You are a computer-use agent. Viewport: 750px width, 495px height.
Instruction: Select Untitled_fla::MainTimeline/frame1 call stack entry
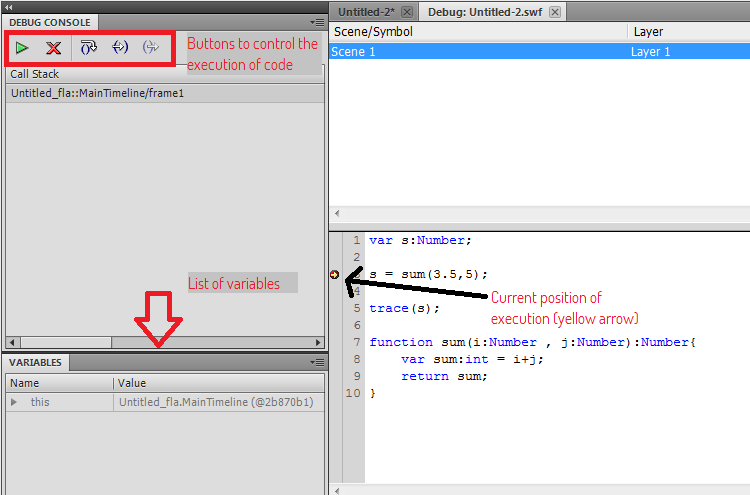pos(165,93)
